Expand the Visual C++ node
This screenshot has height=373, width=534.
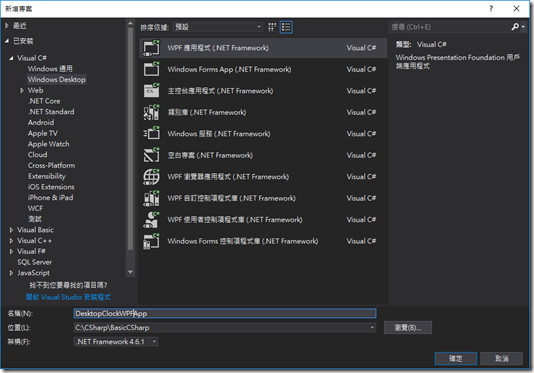point(11,241)
